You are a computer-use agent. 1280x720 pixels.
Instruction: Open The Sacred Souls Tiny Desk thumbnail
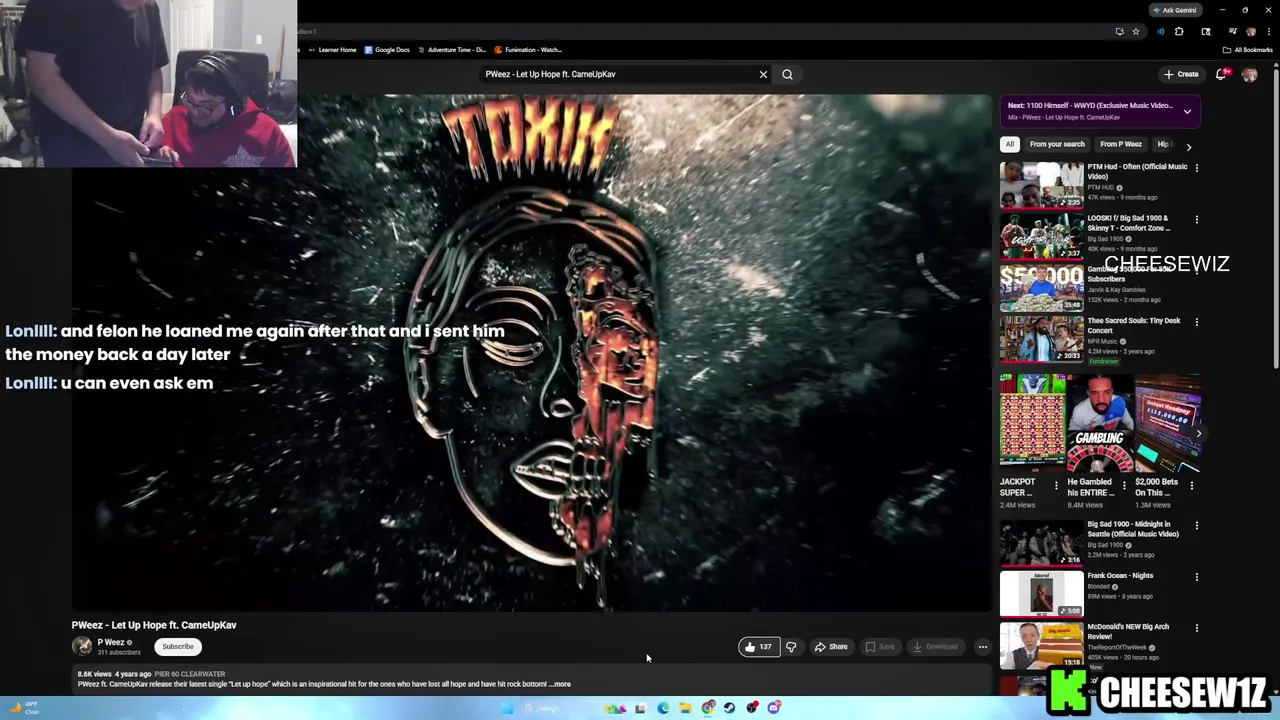pyautogui.click(x=1041, y=339)
